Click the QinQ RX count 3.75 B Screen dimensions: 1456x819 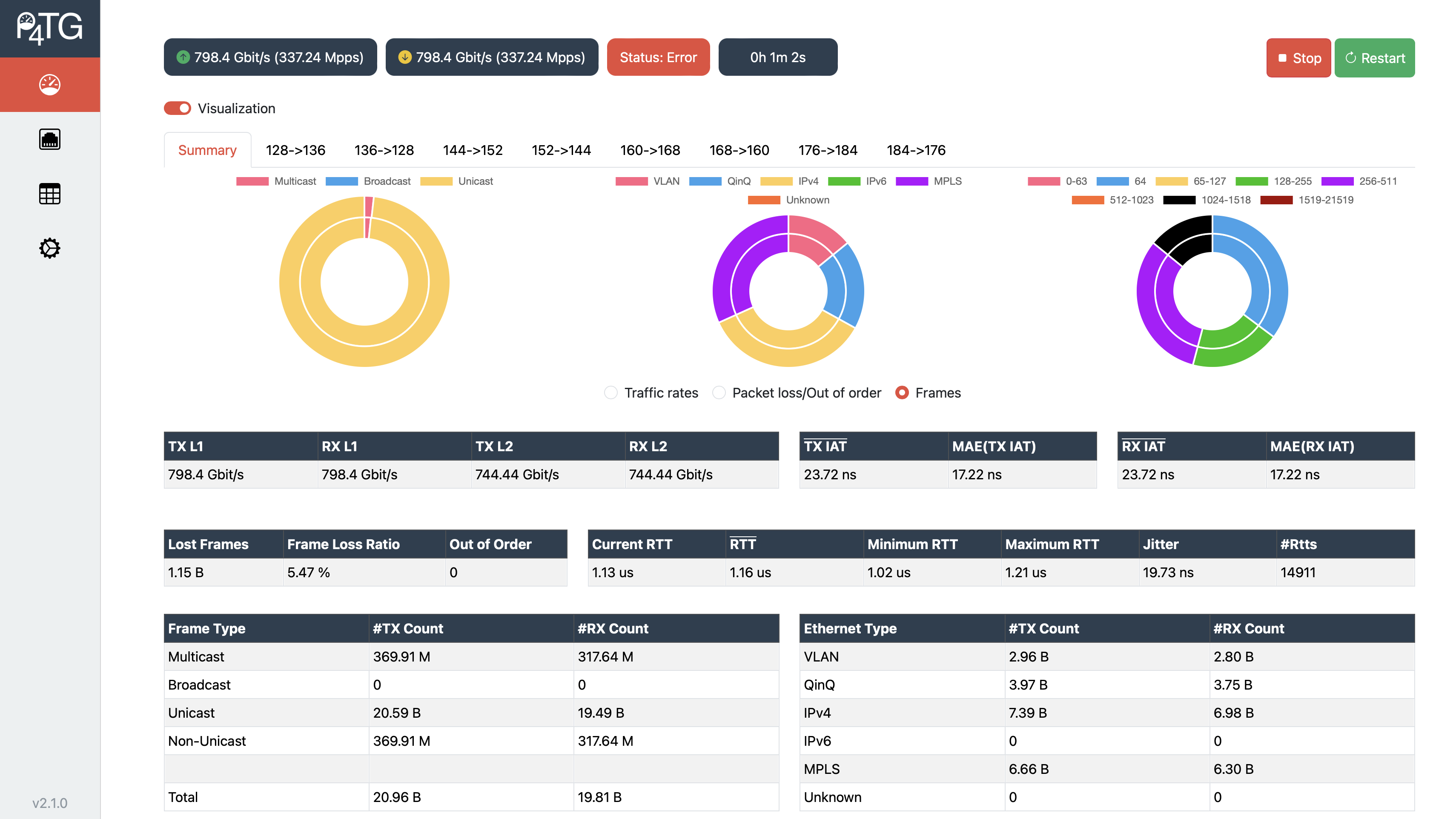(1233, 684)
